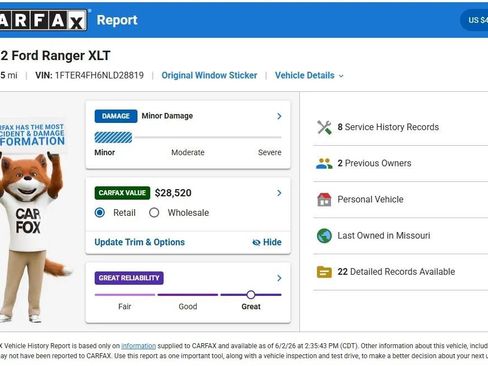The height and width of the screenshot is (366, 488).
Task: Open the Vehicle Details dropdown
Action: pos(309,75)
